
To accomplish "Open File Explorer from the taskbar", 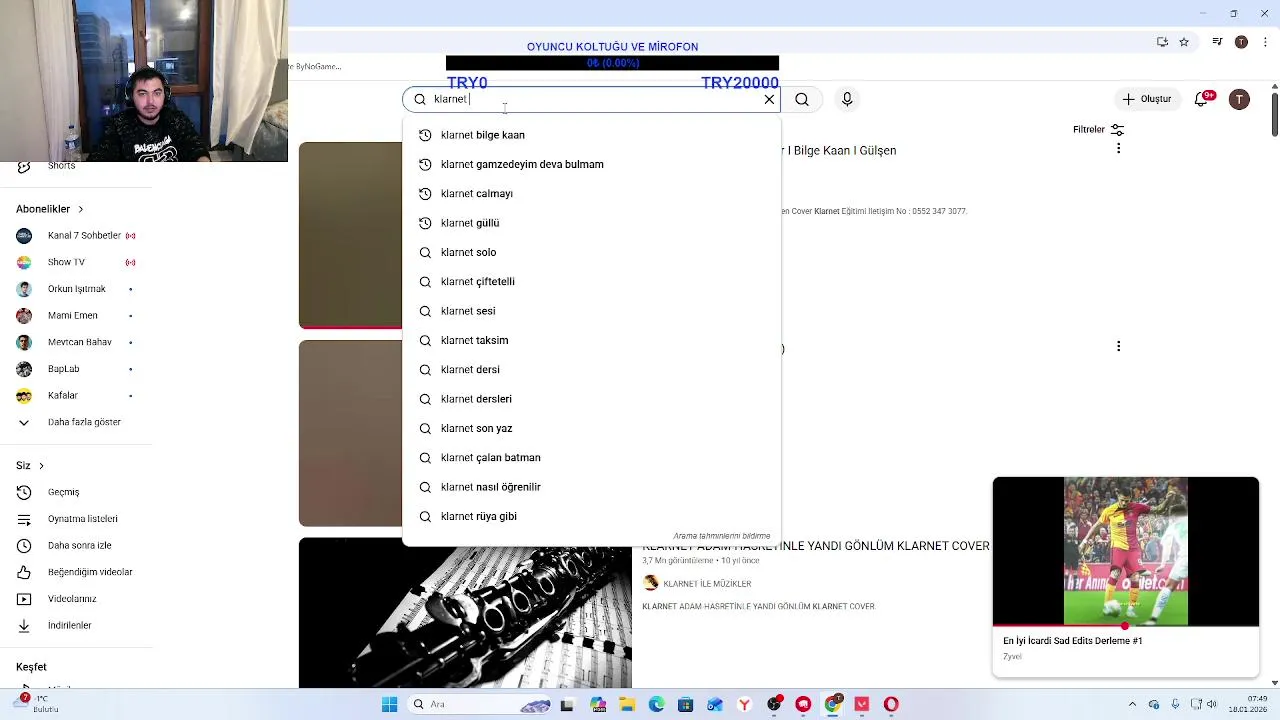I will (627, 704).
